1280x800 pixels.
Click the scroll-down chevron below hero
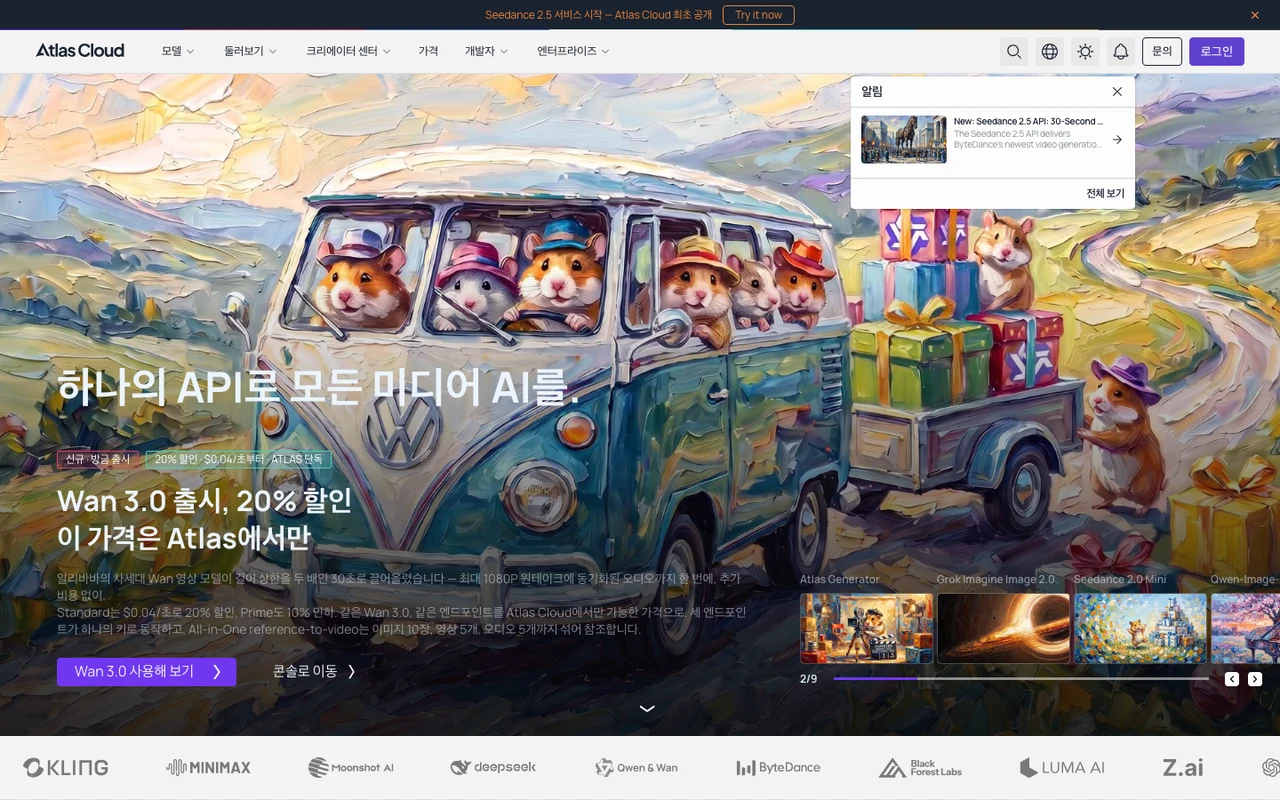click(x=647, y=708)
